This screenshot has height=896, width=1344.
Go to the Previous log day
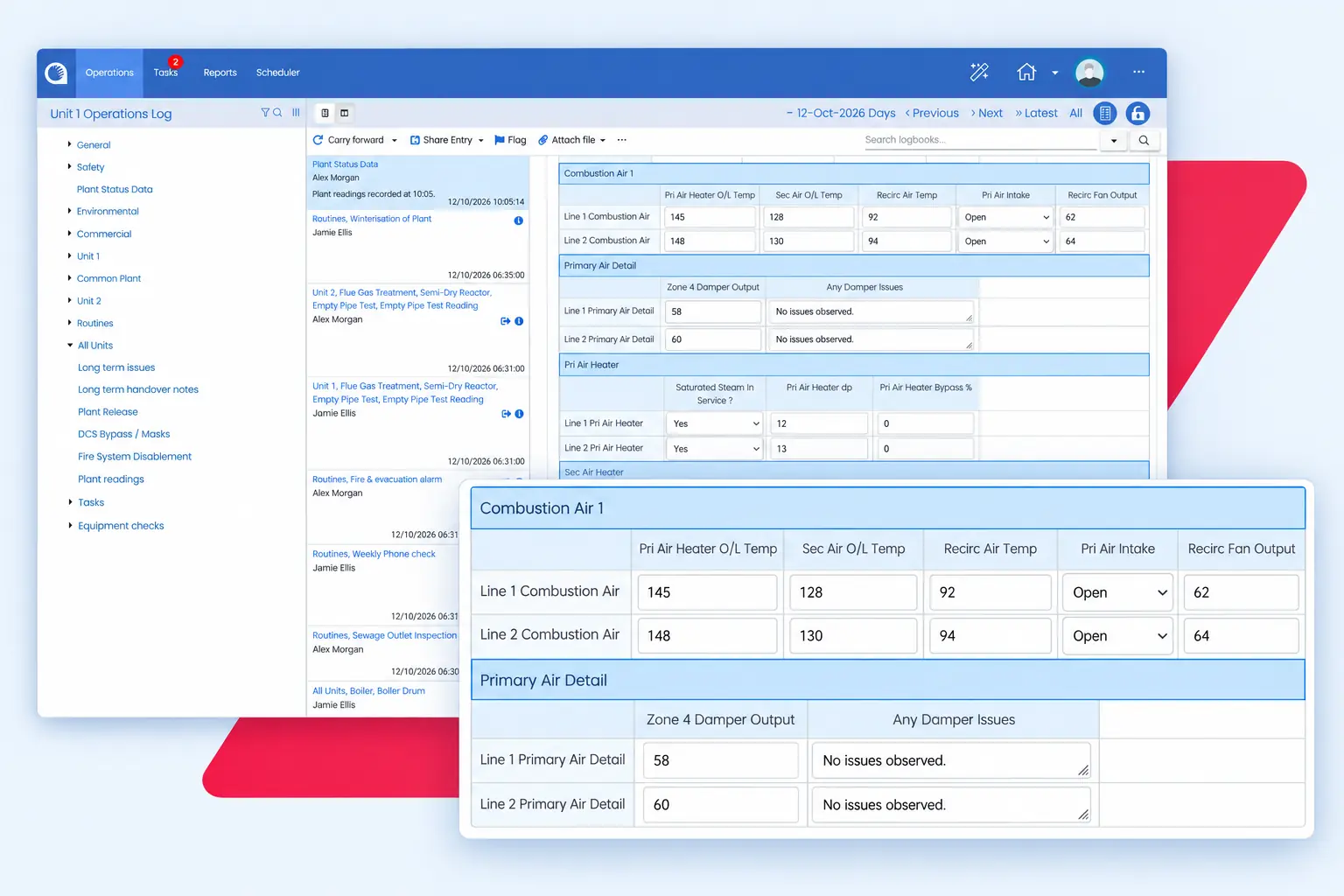coord(932,113)
